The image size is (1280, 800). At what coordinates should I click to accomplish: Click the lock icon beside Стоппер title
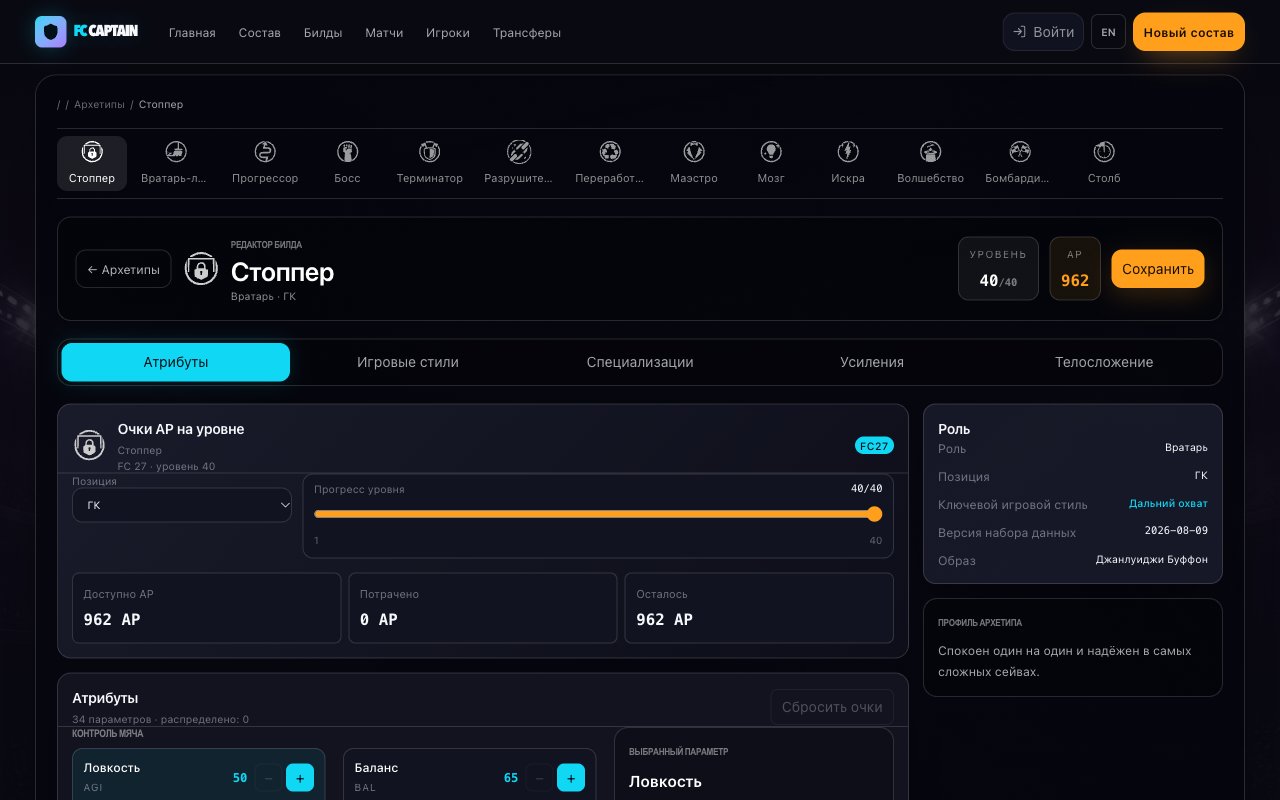pos(201,268)
